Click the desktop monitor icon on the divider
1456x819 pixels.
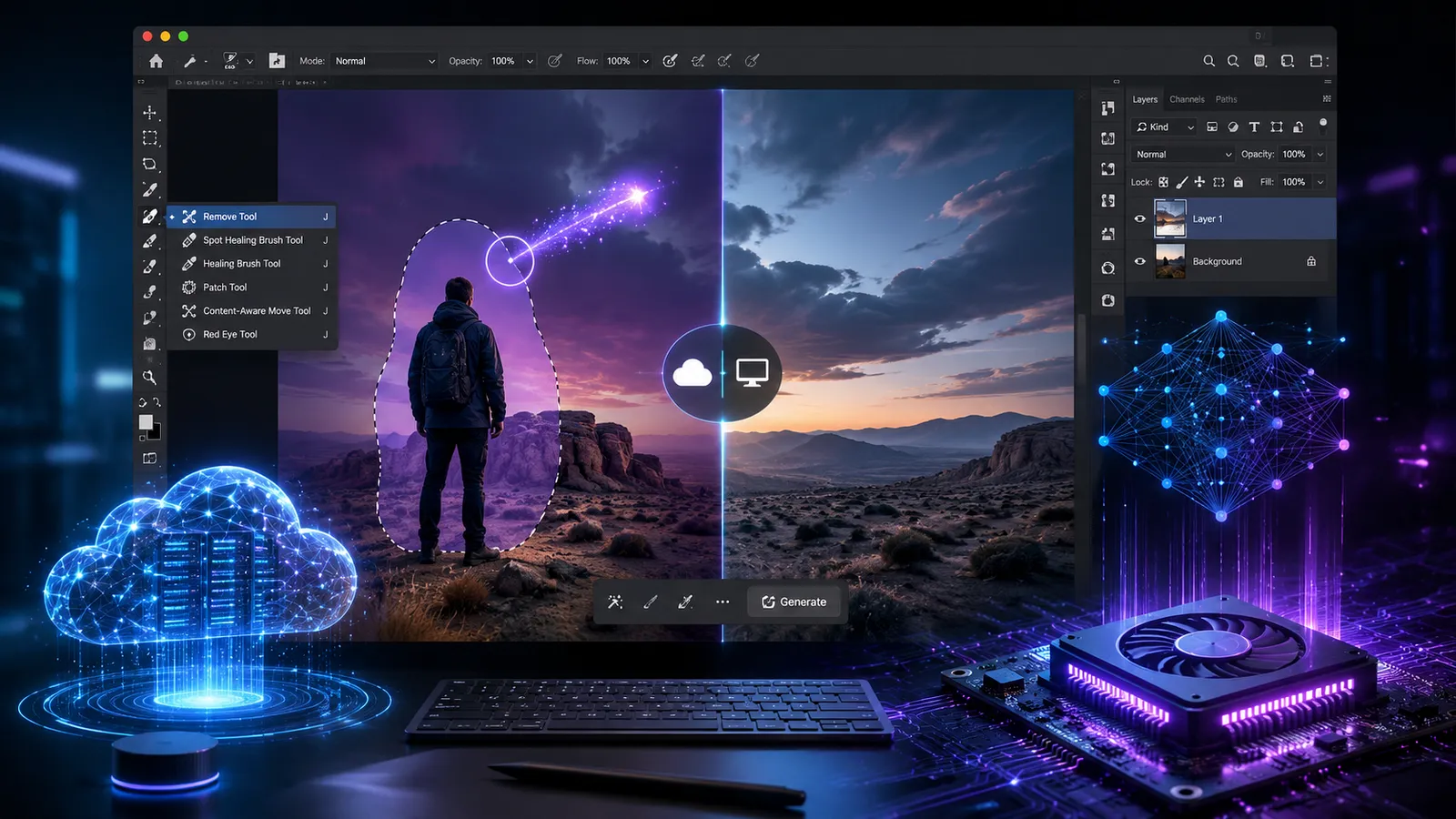tap(753, 373)
